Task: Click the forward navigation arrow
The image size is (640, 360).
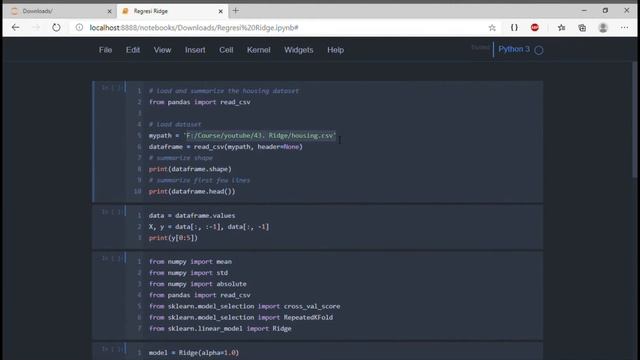Action: point(36,27)
